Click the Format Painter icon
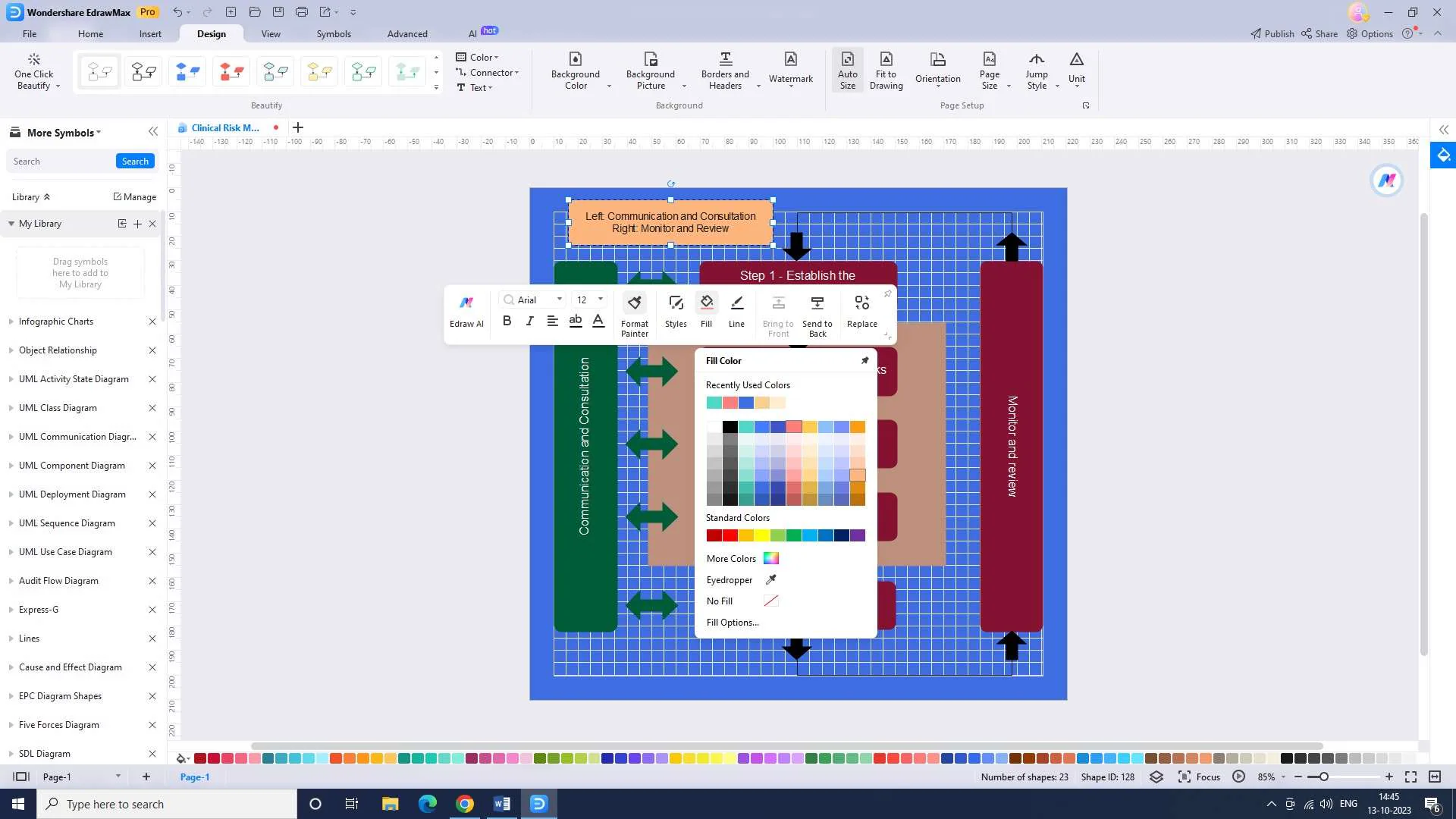The height and width of the screenshot is (819, 1456). coord(634,303)
